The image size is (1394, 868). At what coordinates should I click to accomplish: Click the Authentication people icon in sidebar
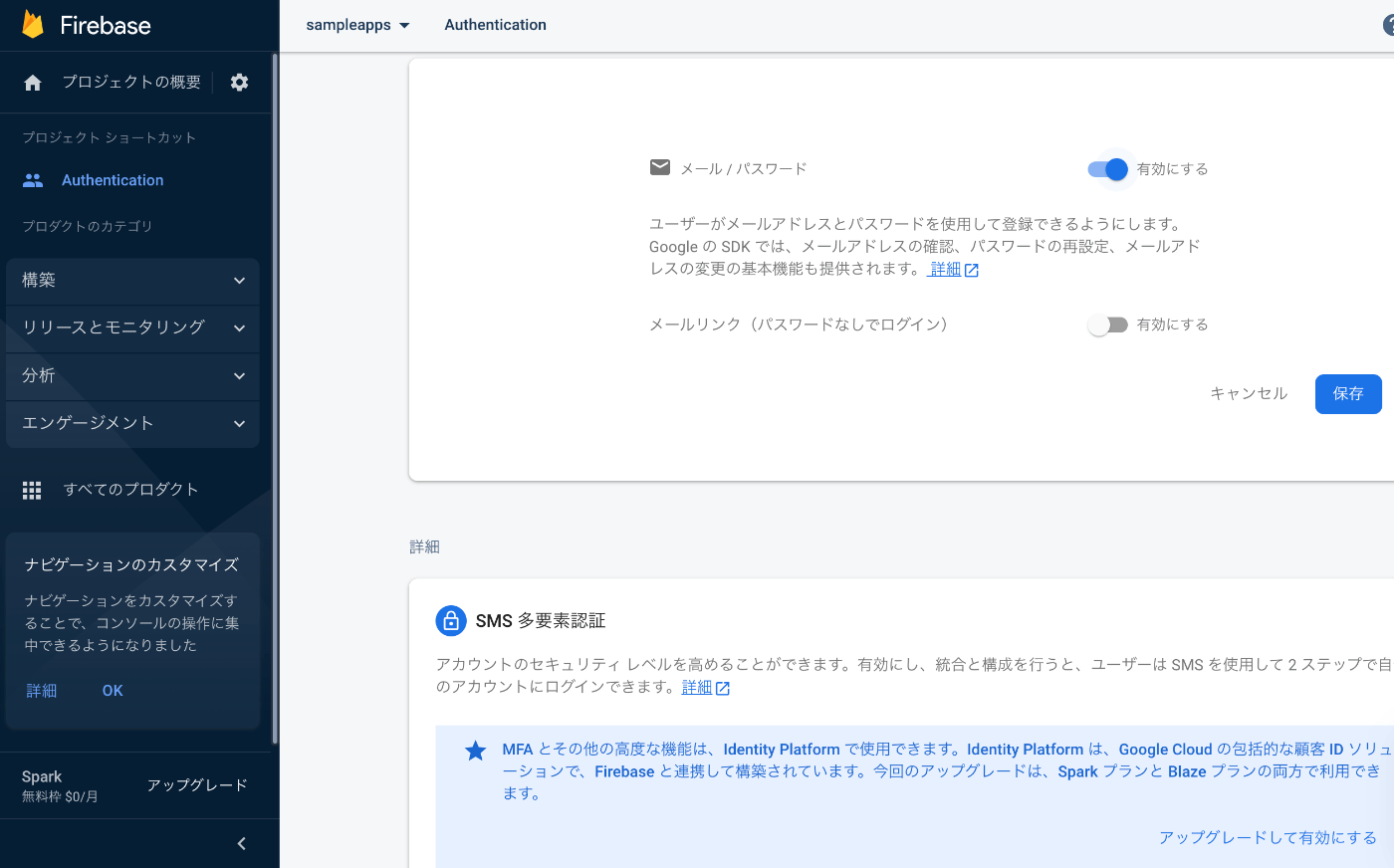(33, 180)
